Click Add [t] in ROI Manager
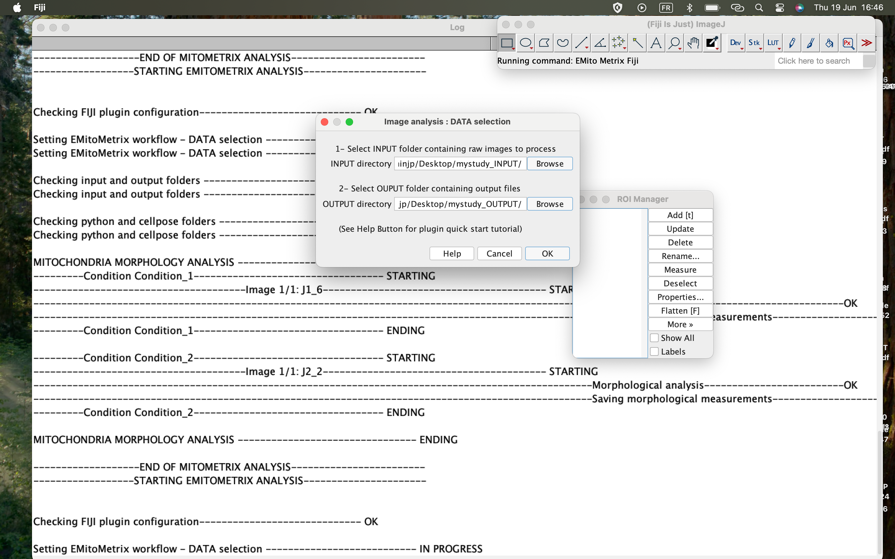This screenshot has height=559, width=895. click(680, 215)
